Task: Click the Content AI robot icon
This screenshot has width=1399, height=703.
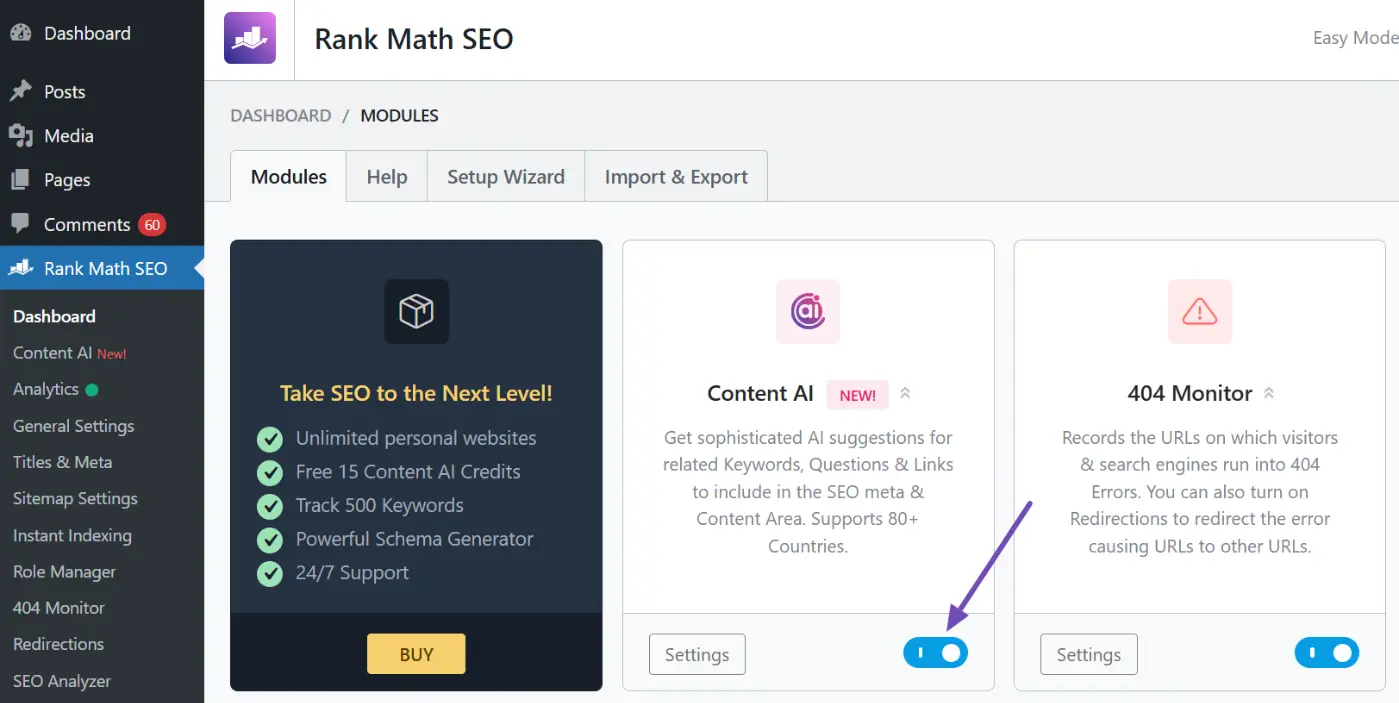Action: [x=807, y=311]
